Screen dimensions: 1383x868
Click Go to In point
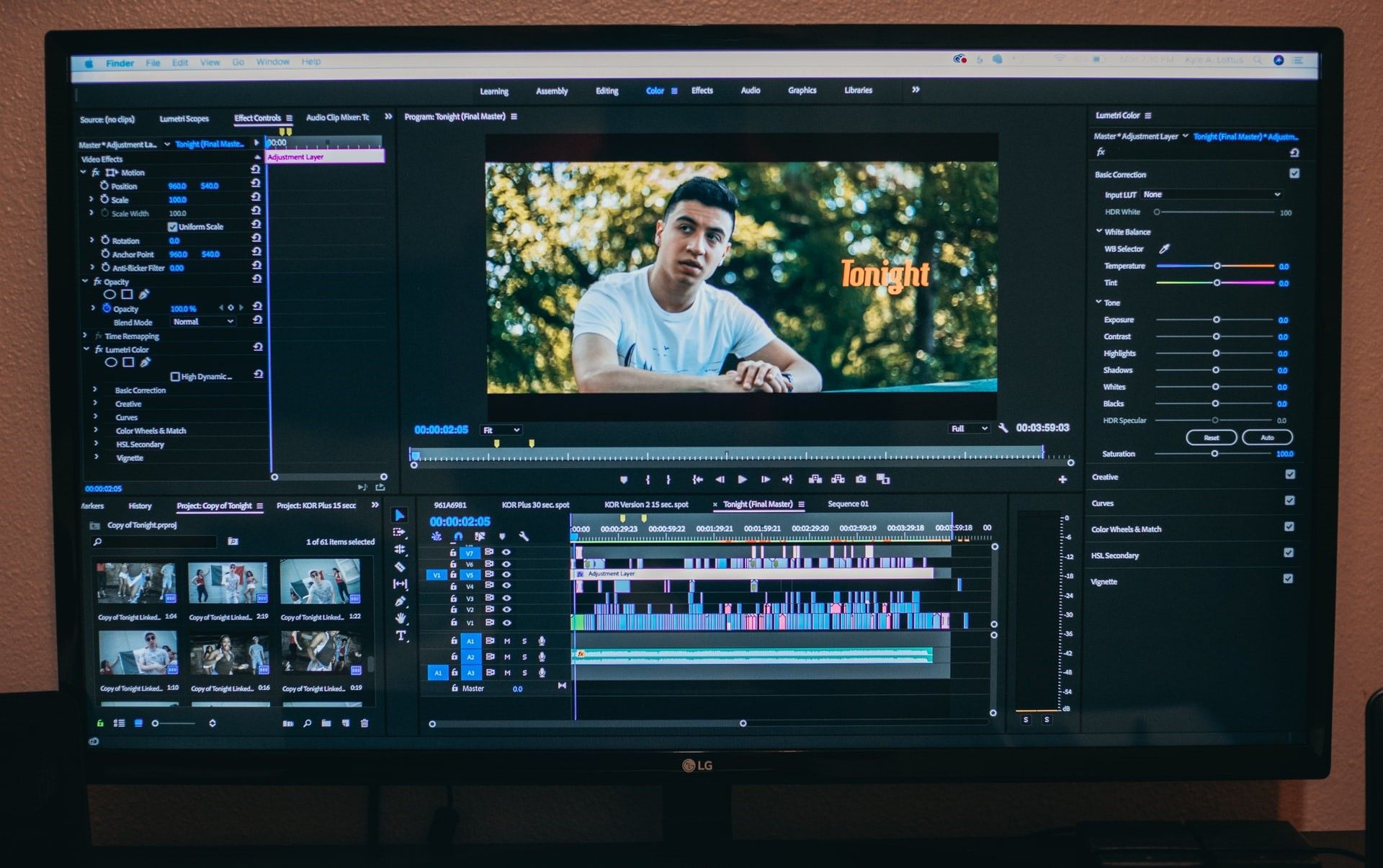[x=697, y=480]
